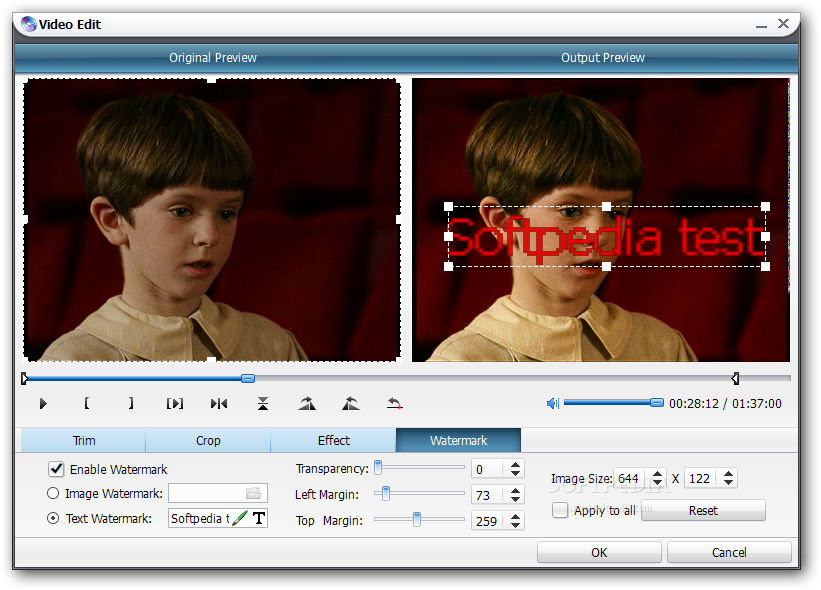Flip video vertically
Image resolution: width=821 pixels, height=590 pixels.
tap(263, 404)
